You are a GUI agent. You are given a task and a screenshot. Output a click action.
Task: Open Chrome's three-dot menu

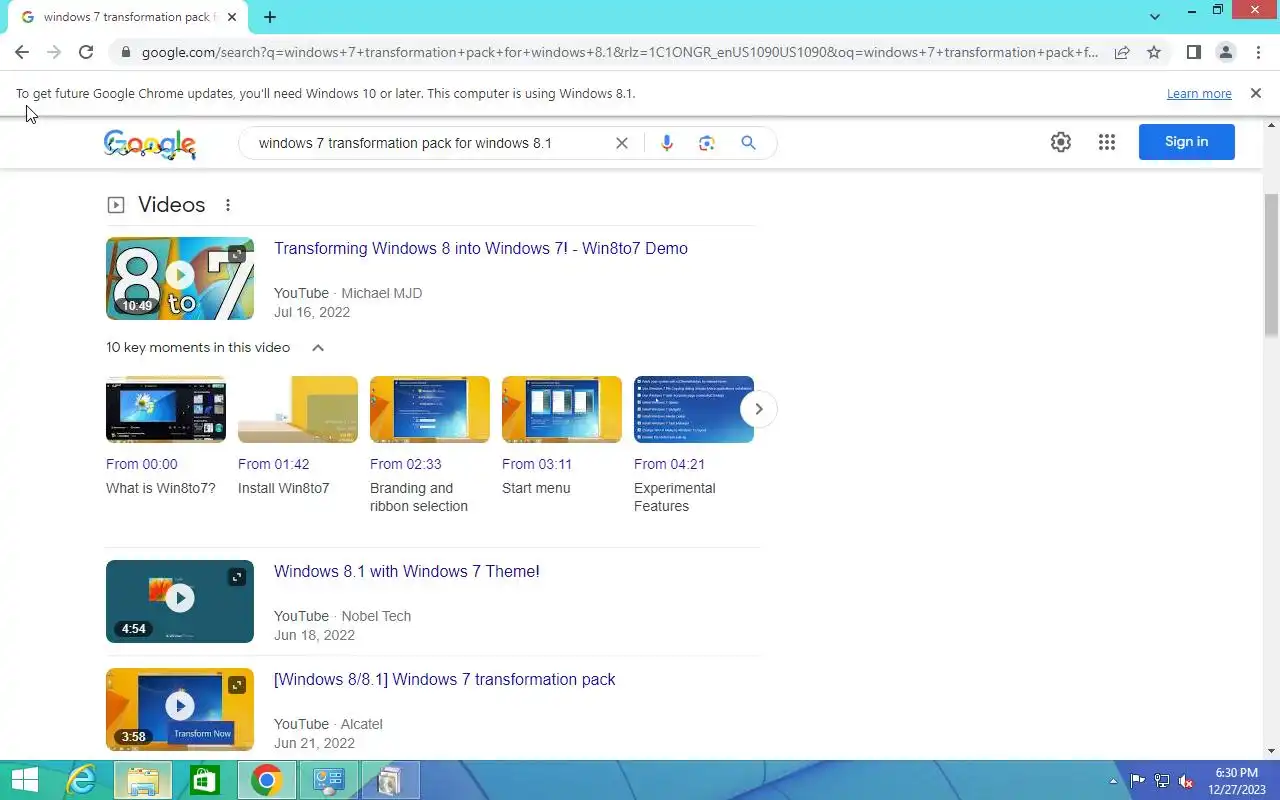[1257, 52]
